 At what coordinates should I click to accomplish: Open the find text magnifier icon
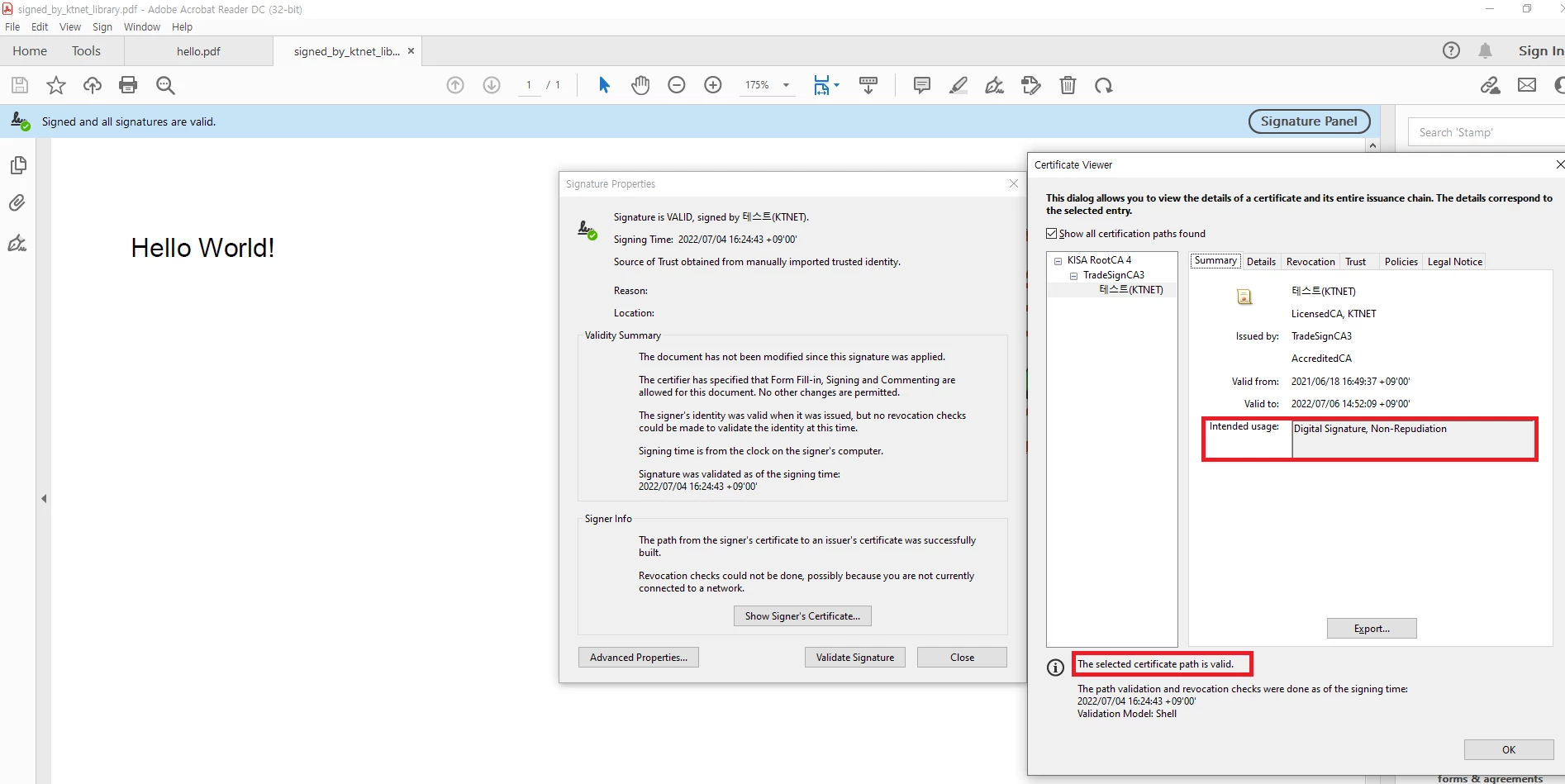click(x=165, y=85)
